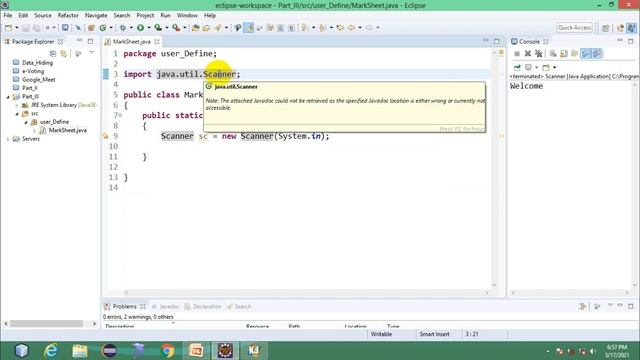This screenshot has height=360, width=640.
Task: Expand the Servers project node
Action: point(8,139)
